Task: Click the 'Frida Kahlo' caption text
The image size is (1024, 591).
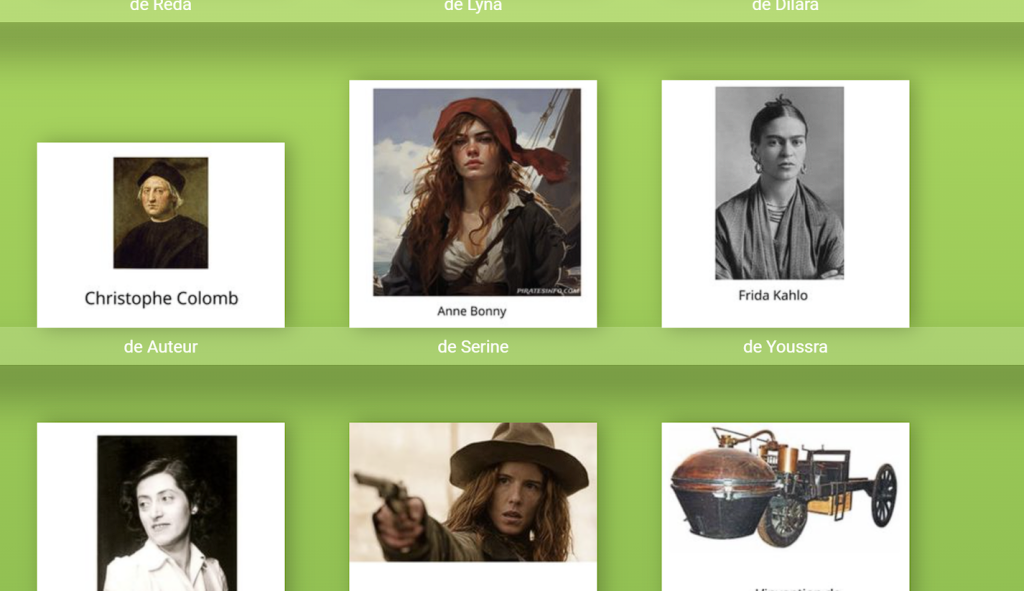Action: [773, 295]
